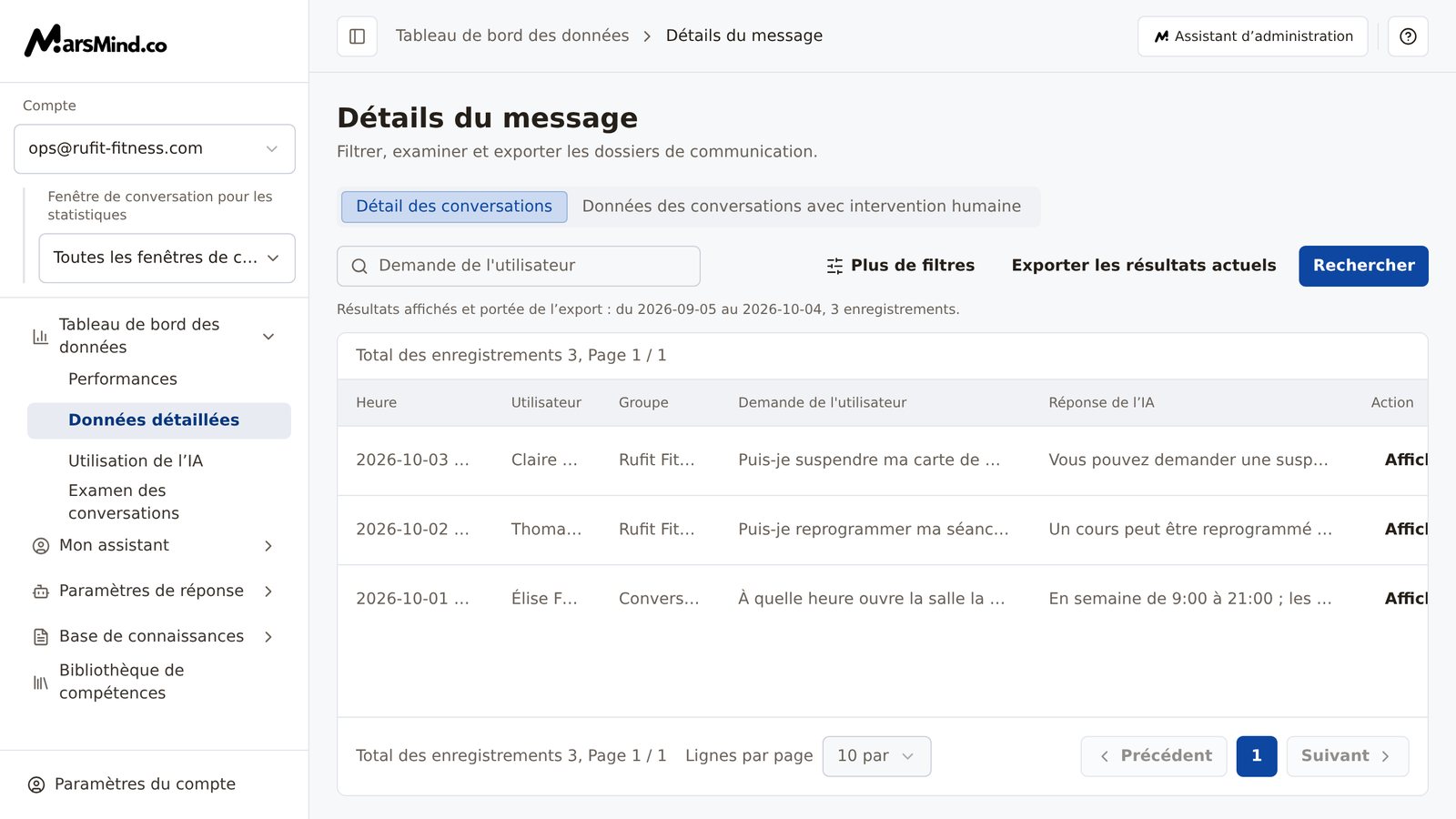View details for Claire row
This screenshot has width=1456, height=819.
[x=1406, y=460]
